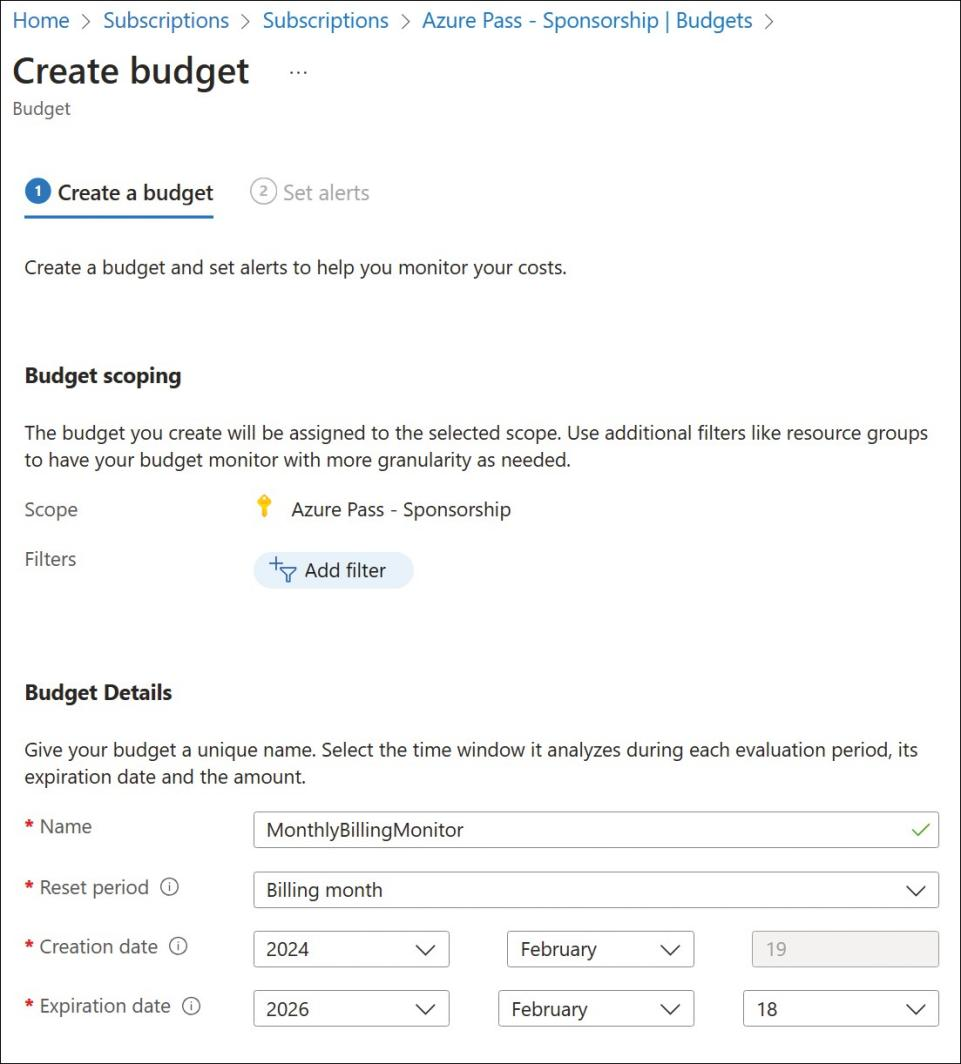
Task: Open the Creation date year 2024 dropdown
Action: pyautogui.click(x=352, y=949)
